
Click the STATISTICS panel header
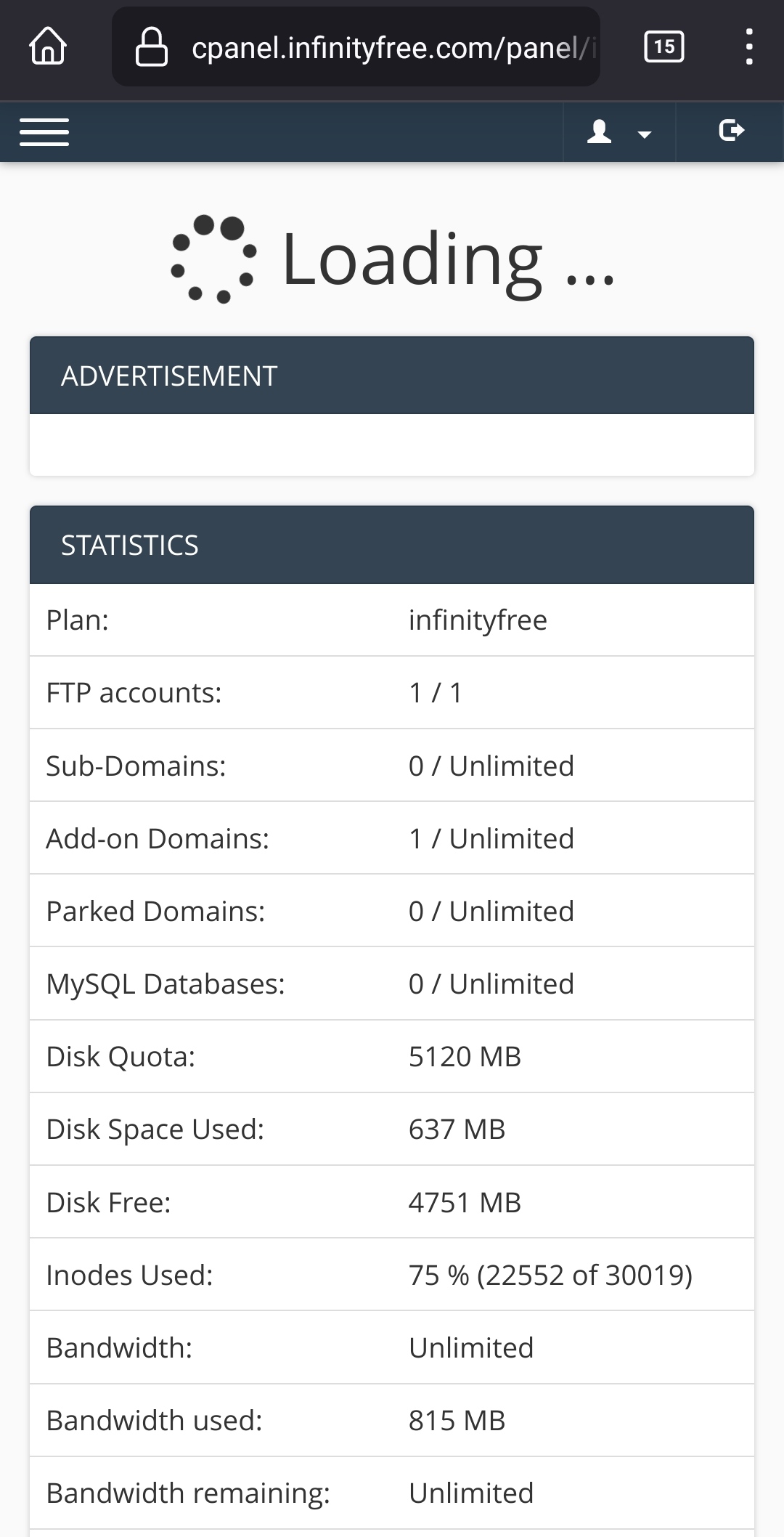(392, 545)
